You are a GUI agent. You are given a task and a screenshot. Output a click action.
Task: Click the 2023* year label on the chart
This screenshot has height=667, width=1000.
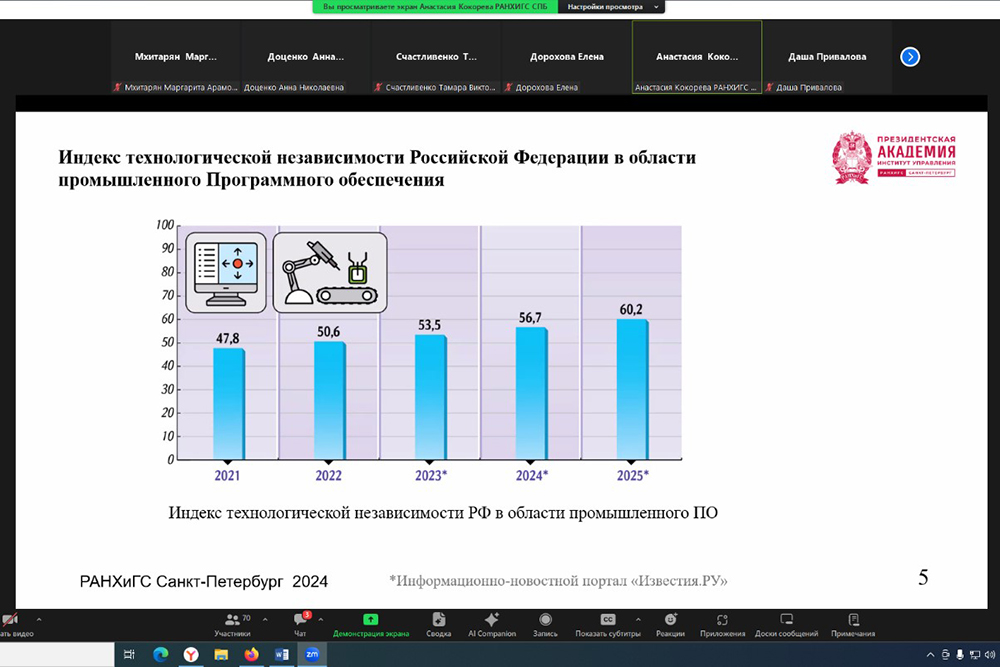(430, 476)
